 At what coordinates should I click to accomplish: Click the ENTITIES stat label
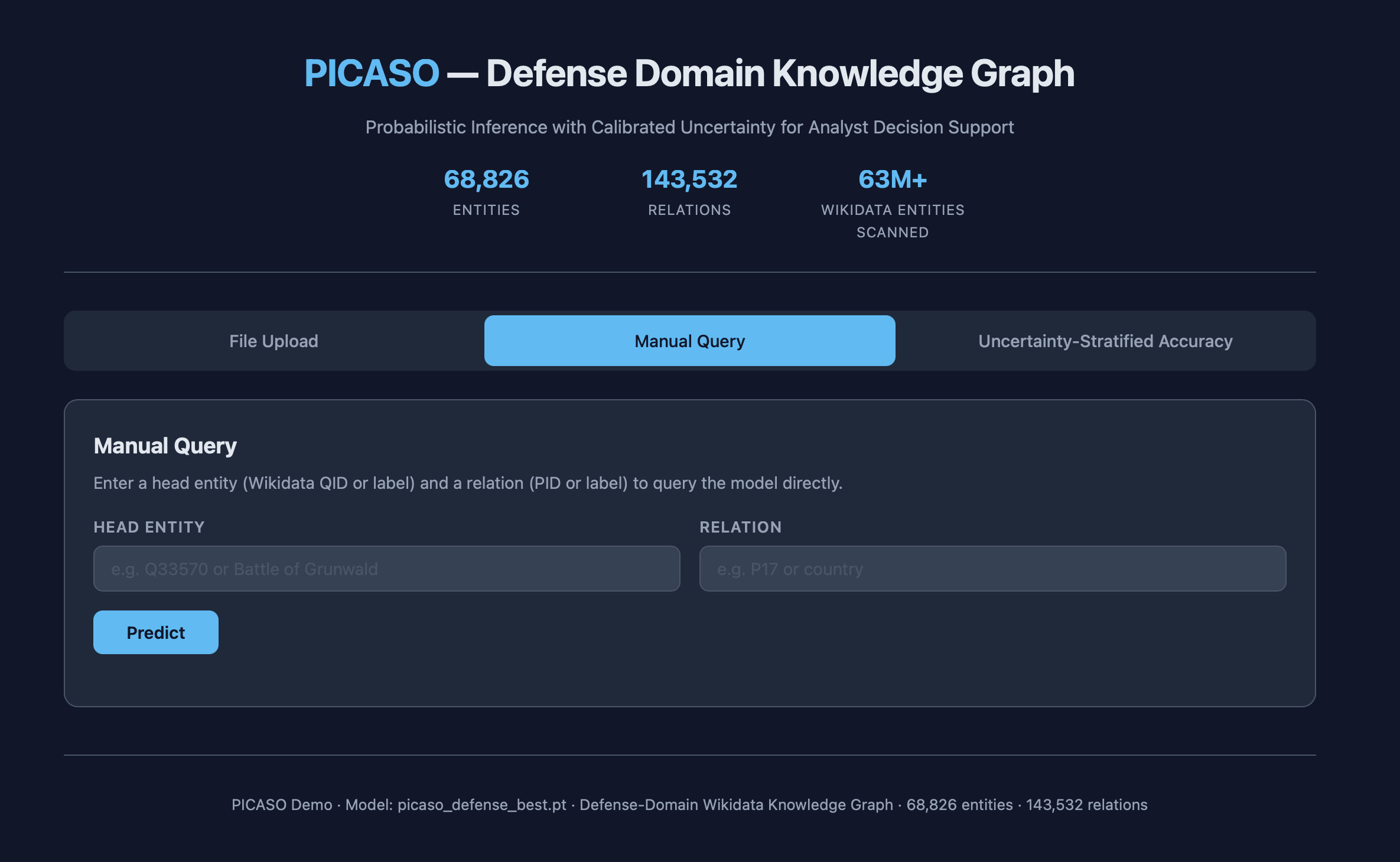486,210
